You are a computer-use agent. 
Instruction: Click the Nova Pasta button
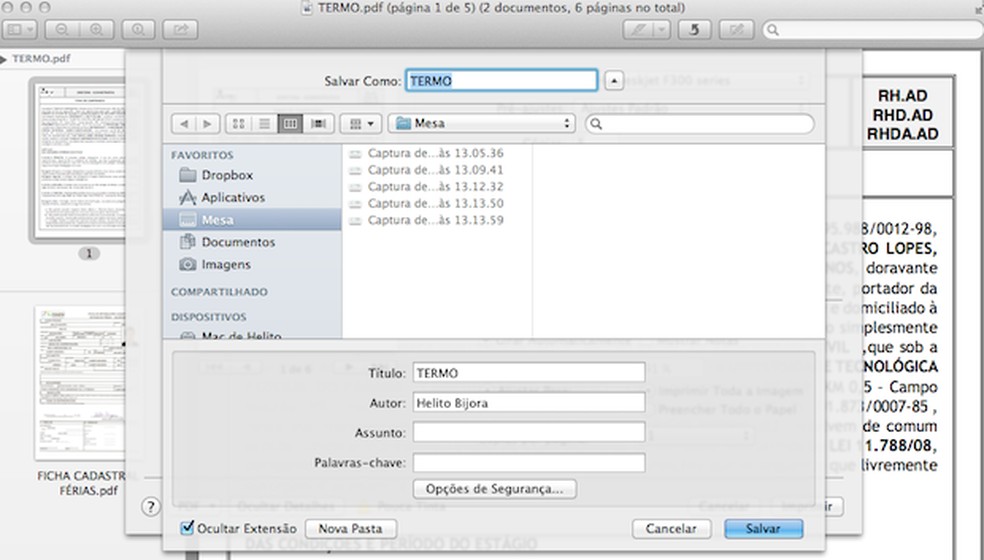pyautogui.click(x=350, y=529)
